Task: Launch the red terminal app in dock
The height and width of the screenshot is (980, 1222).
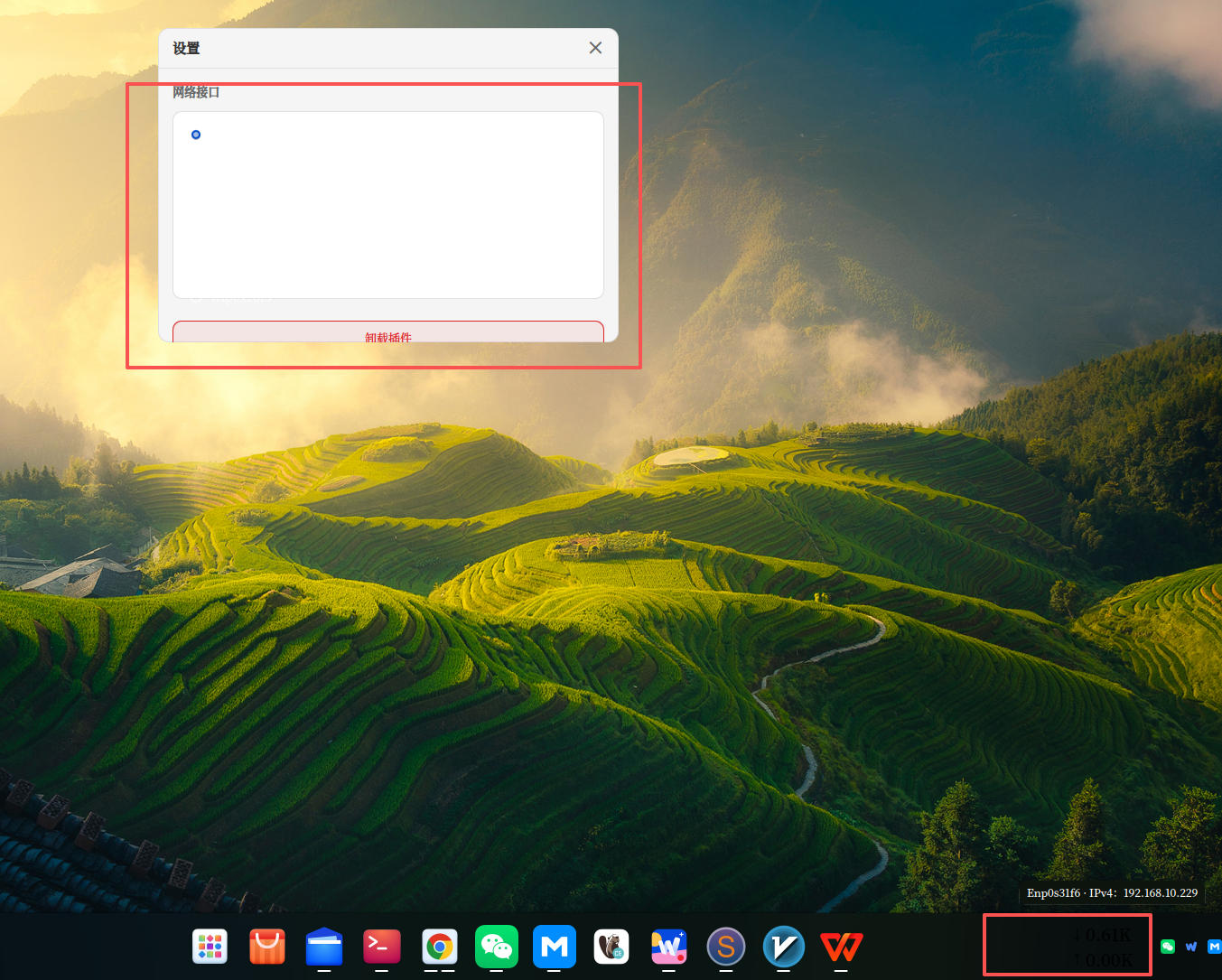Action: click(x=382, y=947)
